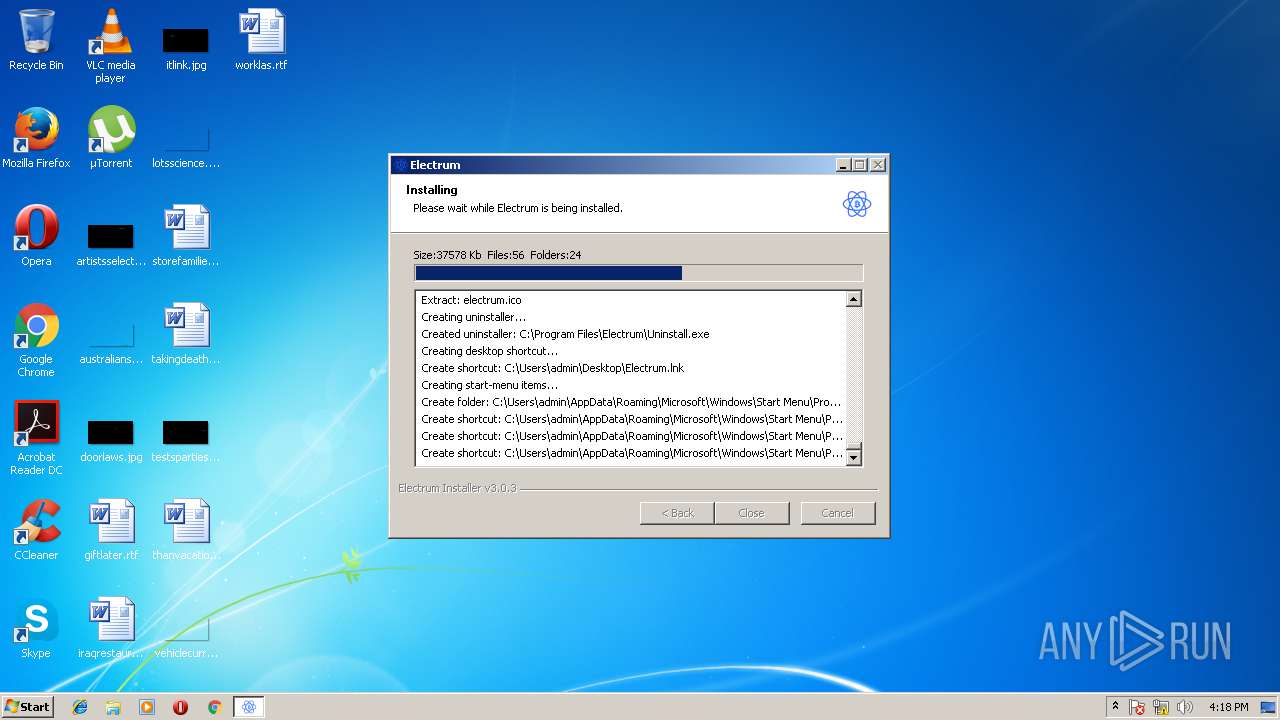Image resolution: width=1280 pixels, height=720 pixels.
Task: Open worklas.rtf document on desktop
Action: pos(261,40)
